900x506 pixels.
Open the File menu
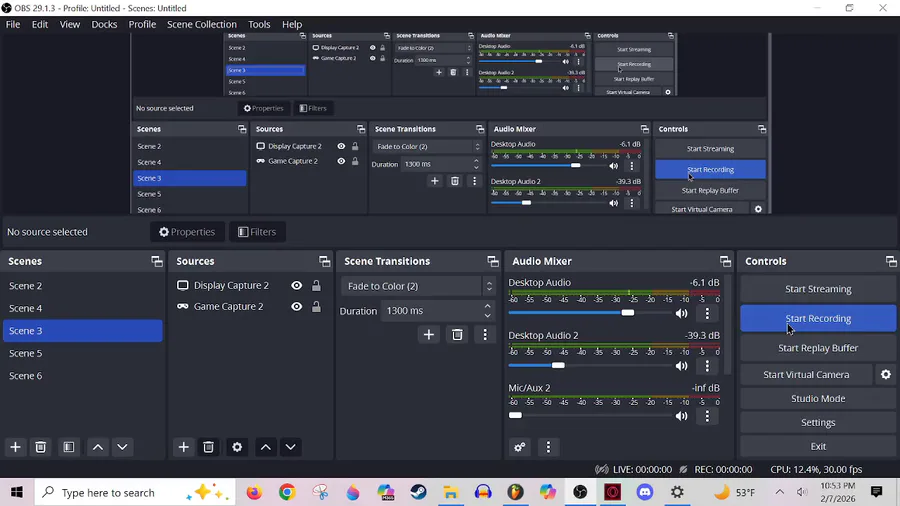point(13,24)
